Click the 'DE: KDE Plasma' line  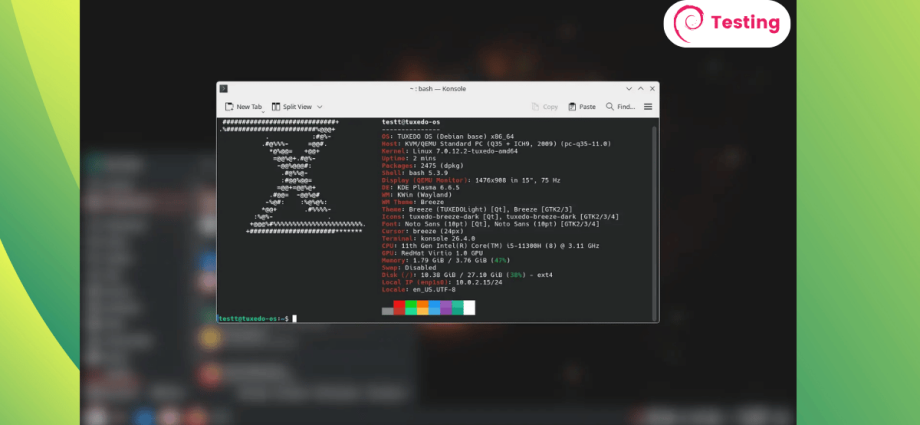tap(421, 187)
